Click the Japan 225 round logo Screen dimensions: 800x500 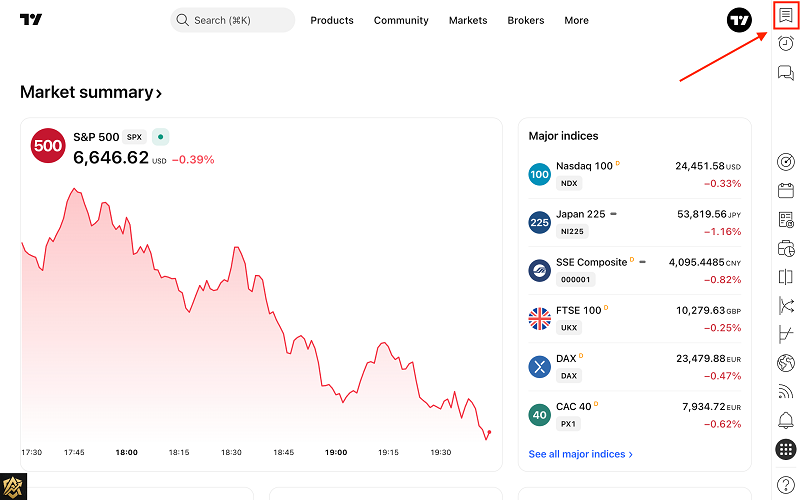point(539,222)
